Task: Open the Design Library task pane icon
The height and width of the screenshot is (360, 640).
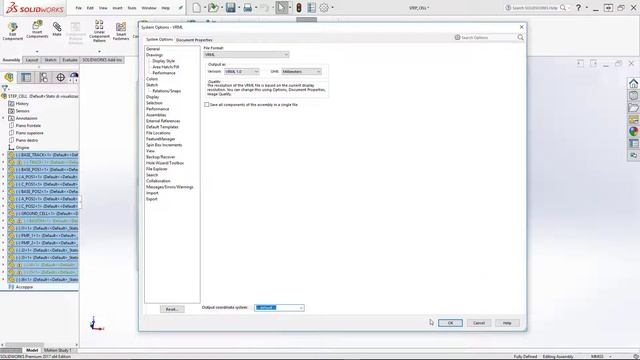Action: [x=633, y=96]
